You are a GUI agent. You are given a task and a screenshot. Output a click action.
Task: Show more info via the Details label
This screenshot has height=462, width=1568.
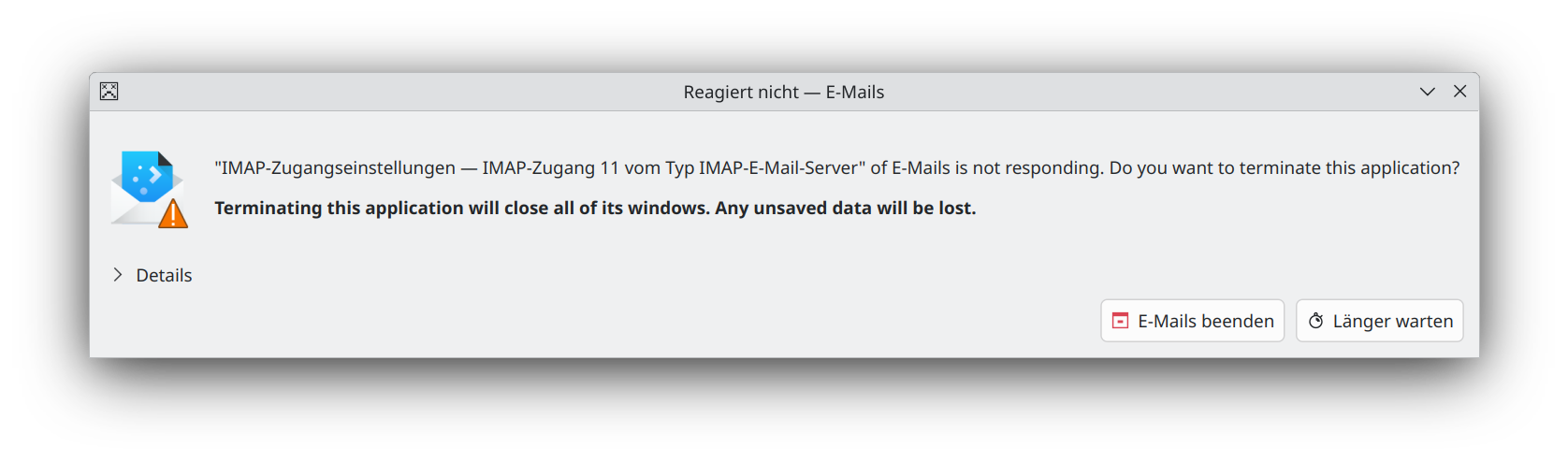(164, 275)
